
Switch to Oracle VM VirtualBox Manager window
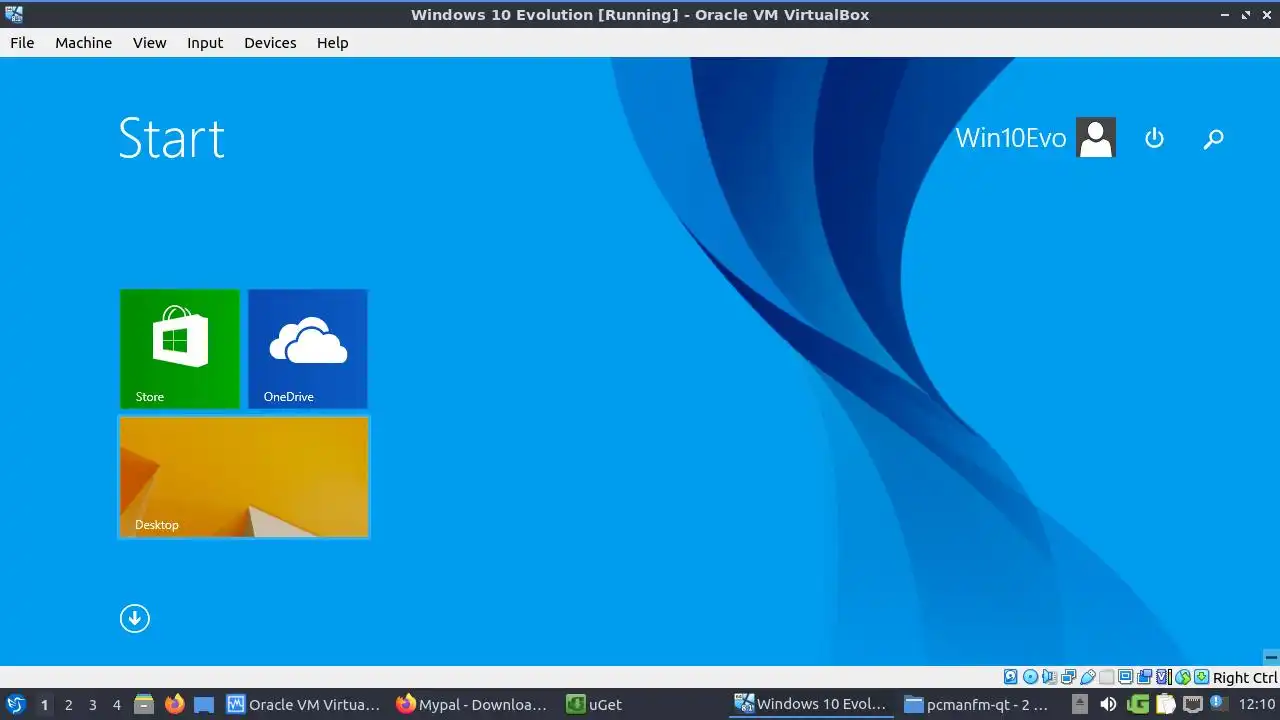(304, 704)
